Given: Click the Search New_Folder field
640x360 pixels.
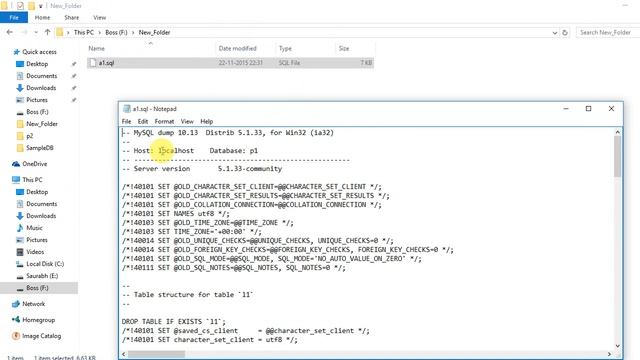Looking at the screenshot, I should click(x=607, y=32).
